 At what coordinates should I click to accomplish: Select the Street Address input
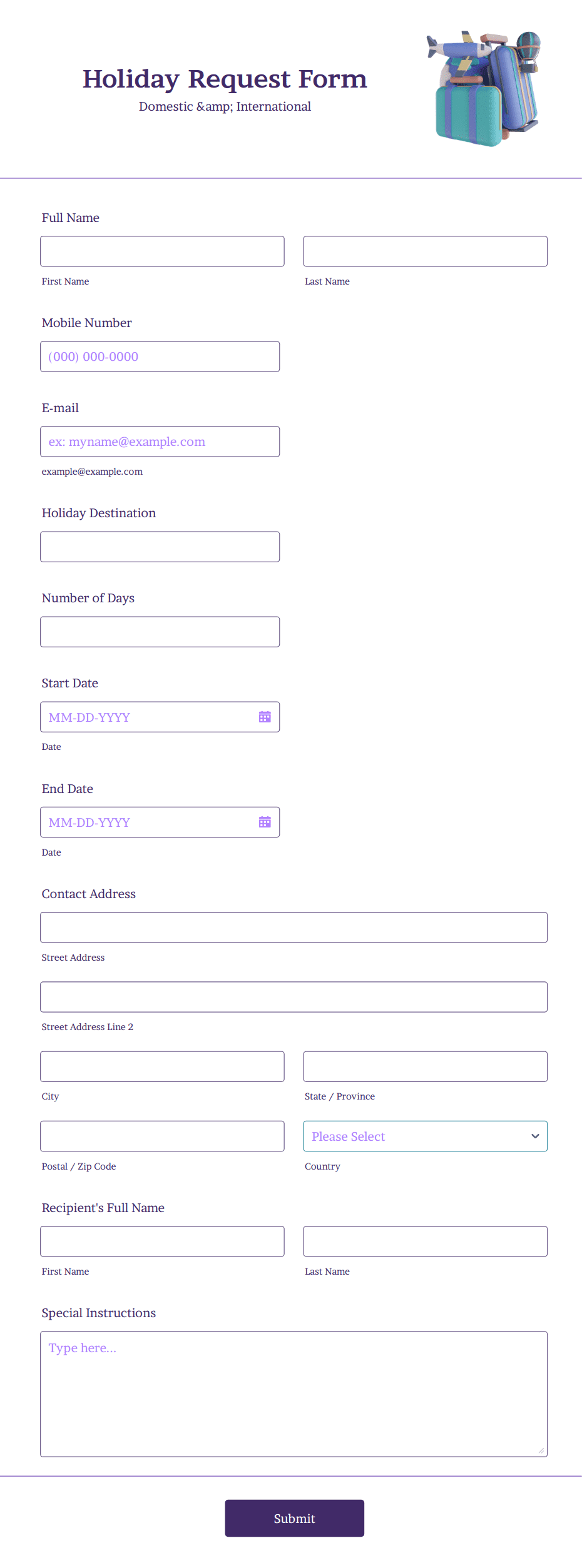(x=294, y=927)
